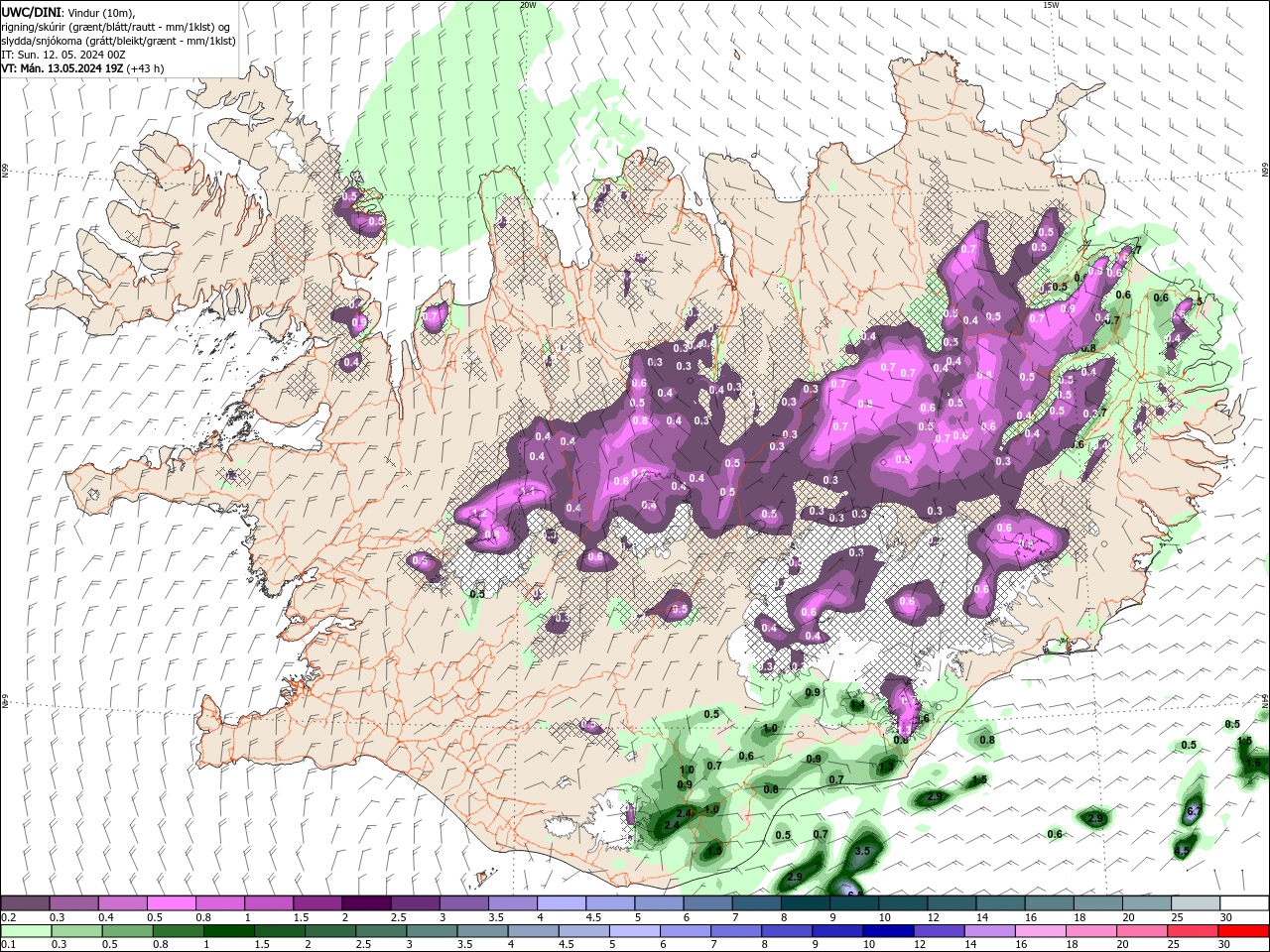The image size is (1270, 952).
Task: Click the 6.7 rain value on the map
Action: [1195, 812]
